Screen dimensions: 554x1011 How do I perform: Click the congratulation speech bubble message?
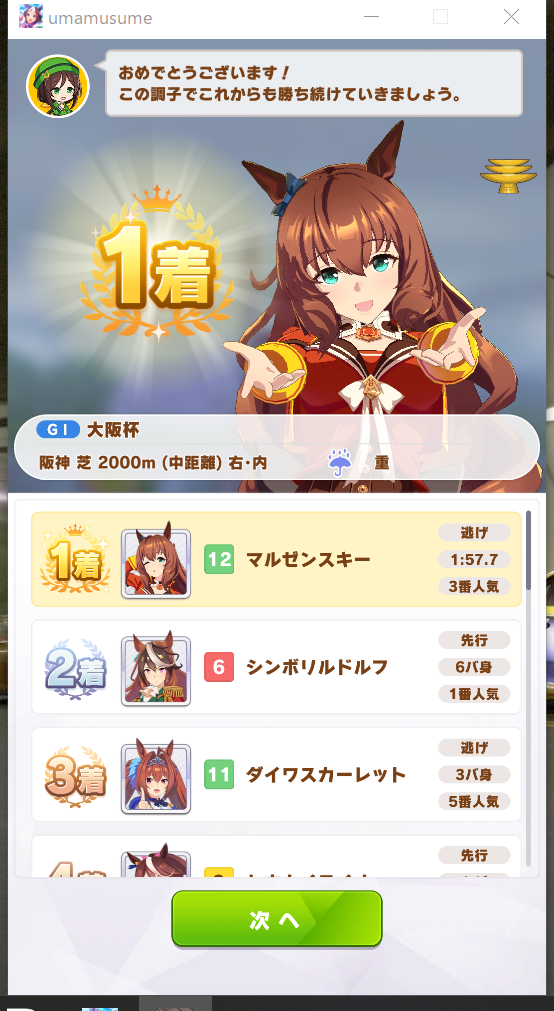[x=314, y=83]
